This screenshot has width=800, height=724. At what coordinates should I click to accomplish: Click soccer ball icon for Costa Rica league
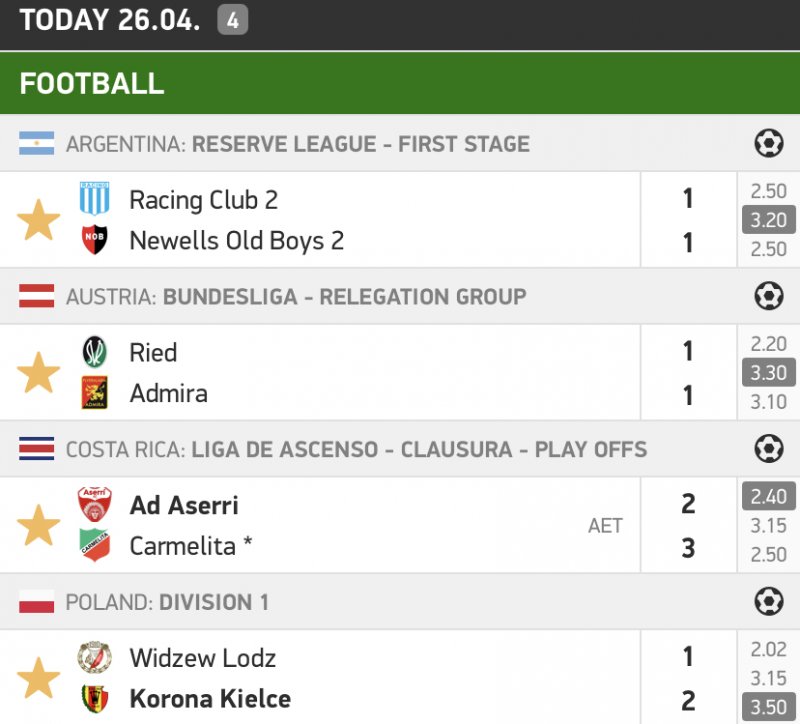(768, 449)
